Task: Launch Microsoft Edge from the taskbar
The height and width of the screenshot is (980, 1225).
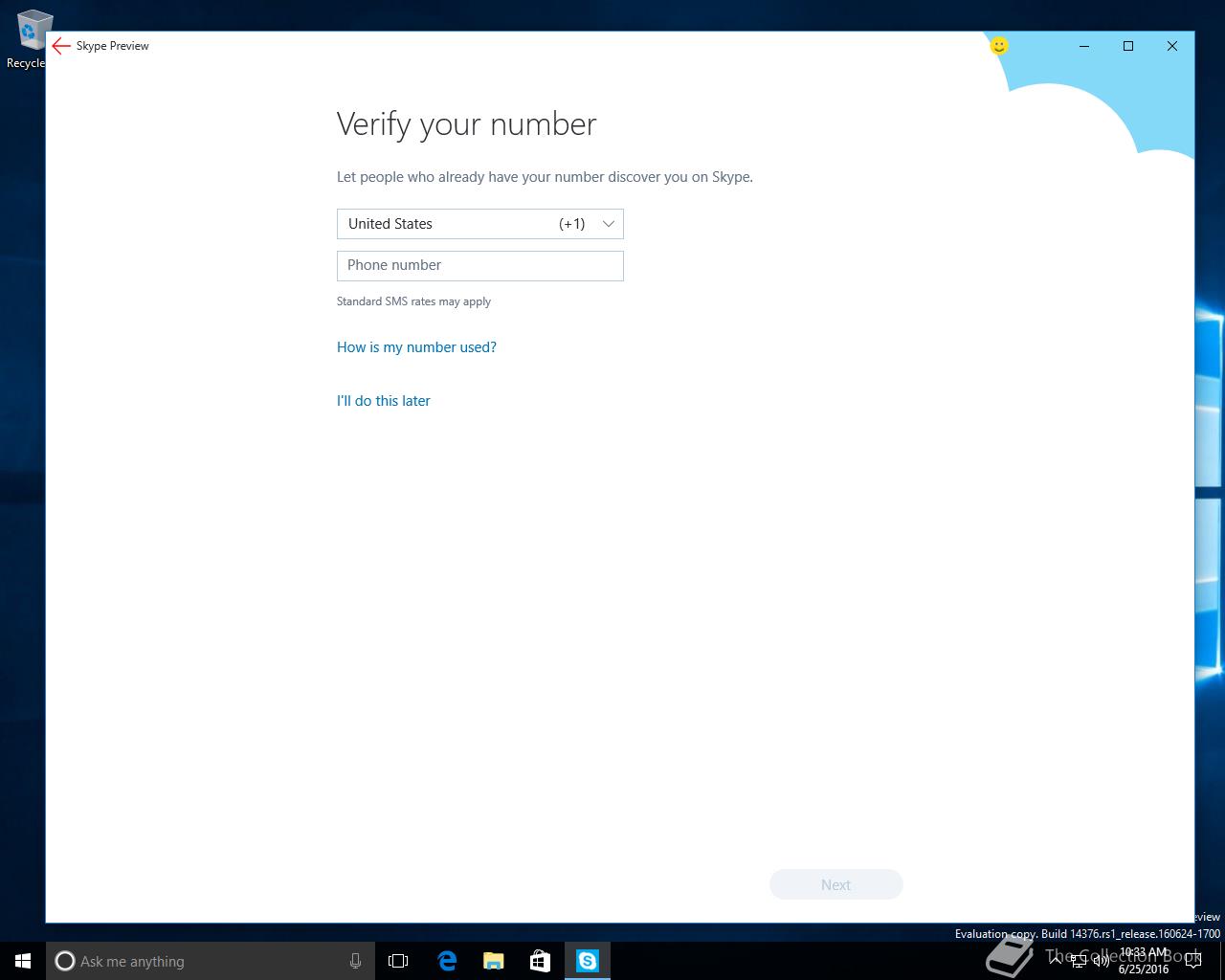Action: [447, 961]
